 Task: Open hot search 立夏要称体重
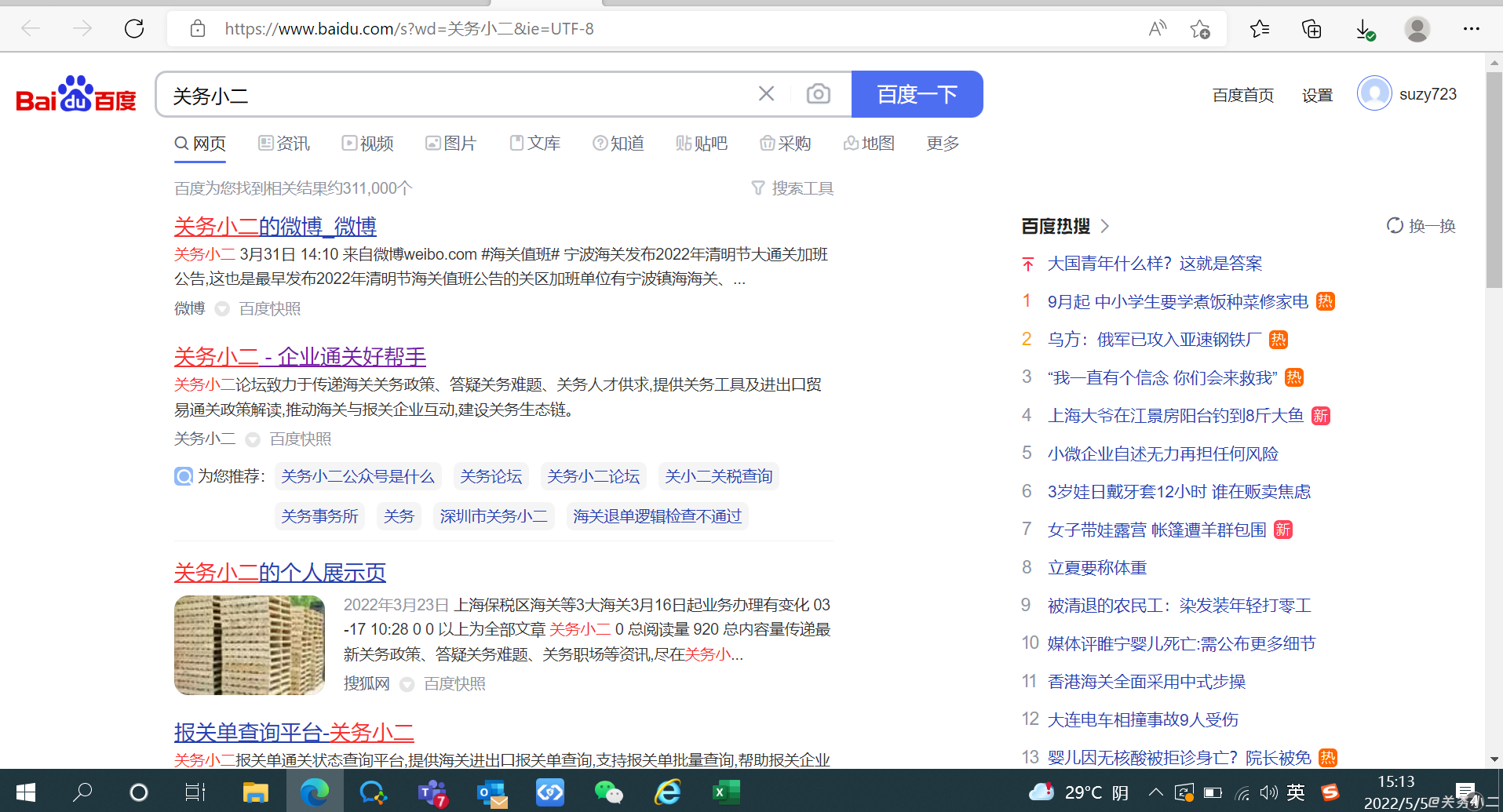coord(1097,568)
